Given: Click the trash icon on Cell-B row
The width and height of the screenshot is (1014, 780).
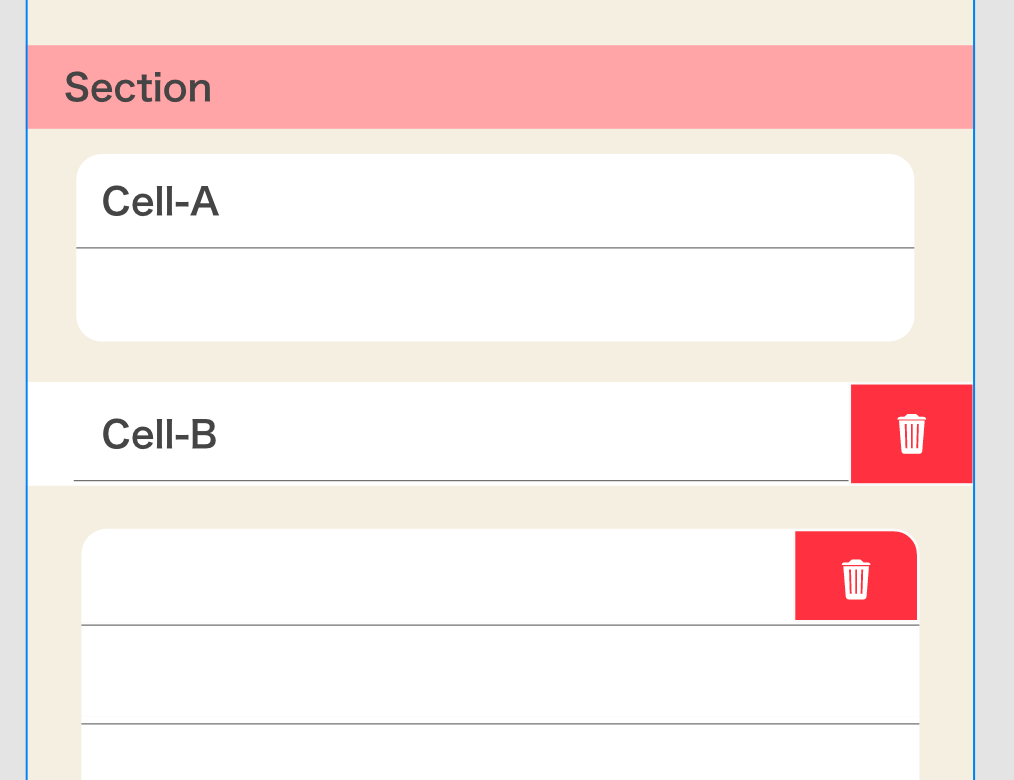Looking at the screenshot, I should (911, 434).
